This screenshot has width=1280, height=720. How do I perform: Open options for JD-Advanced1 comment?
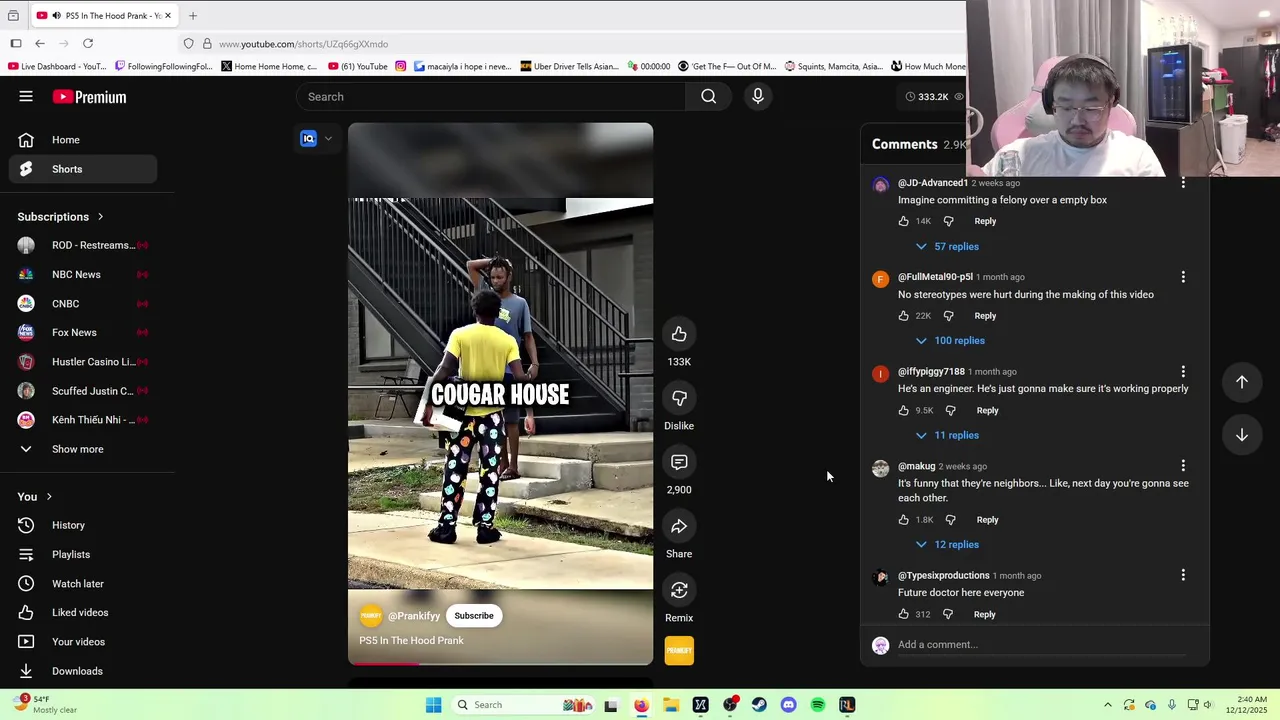pos(1183,183)
